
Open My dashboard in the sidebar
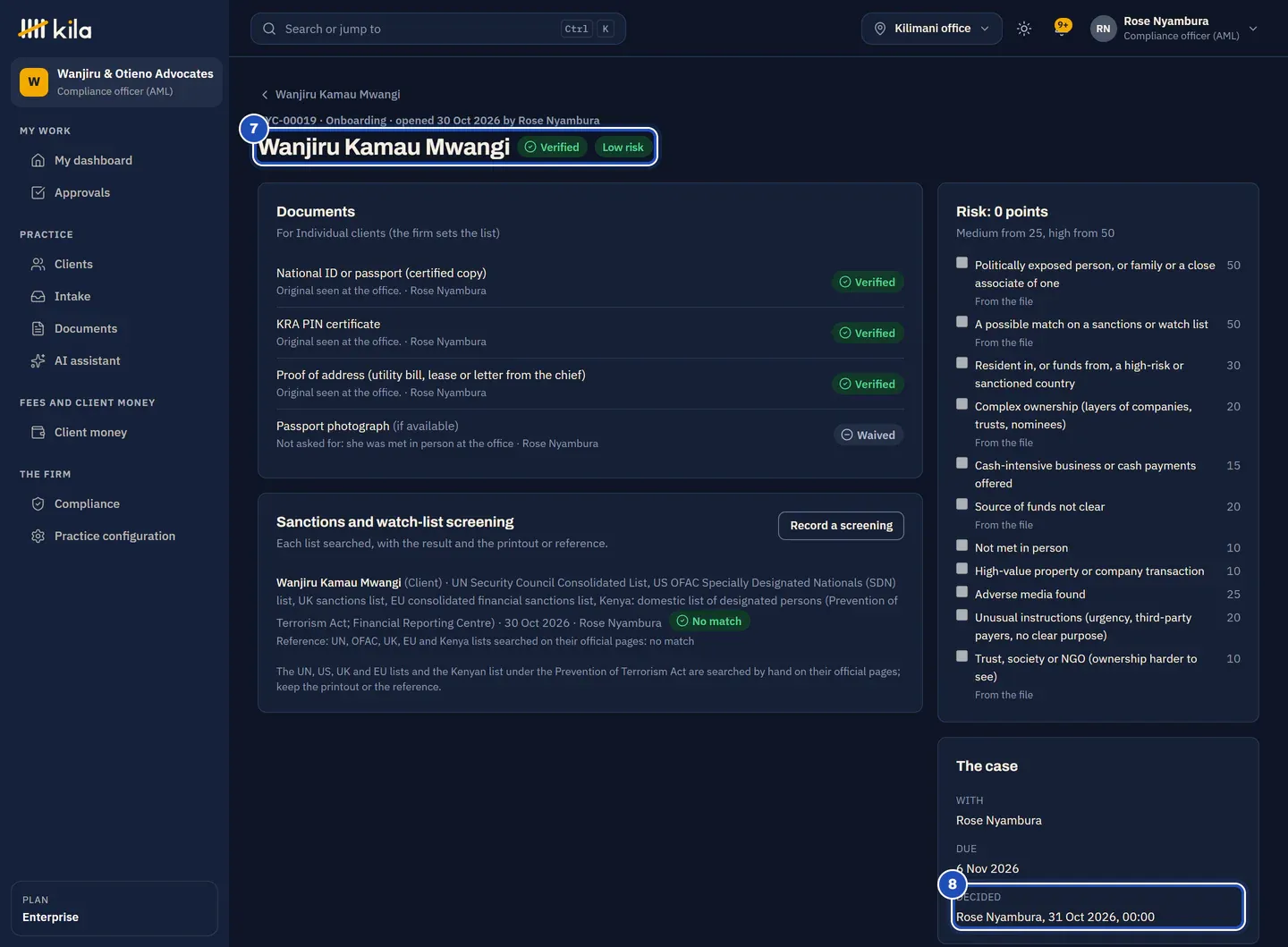click(114, 160)
